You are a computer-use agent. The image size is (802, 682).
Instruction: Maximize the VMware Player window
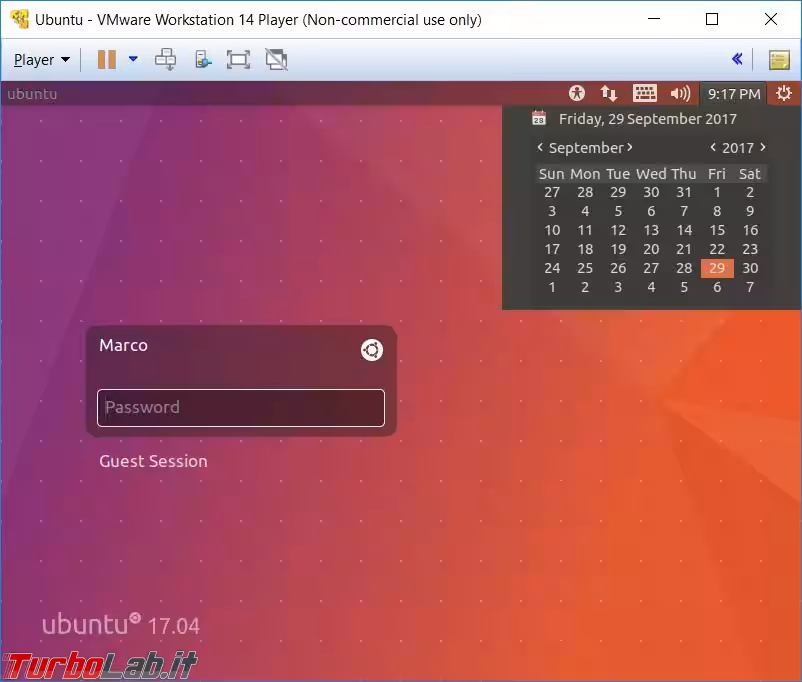[711, 19]
